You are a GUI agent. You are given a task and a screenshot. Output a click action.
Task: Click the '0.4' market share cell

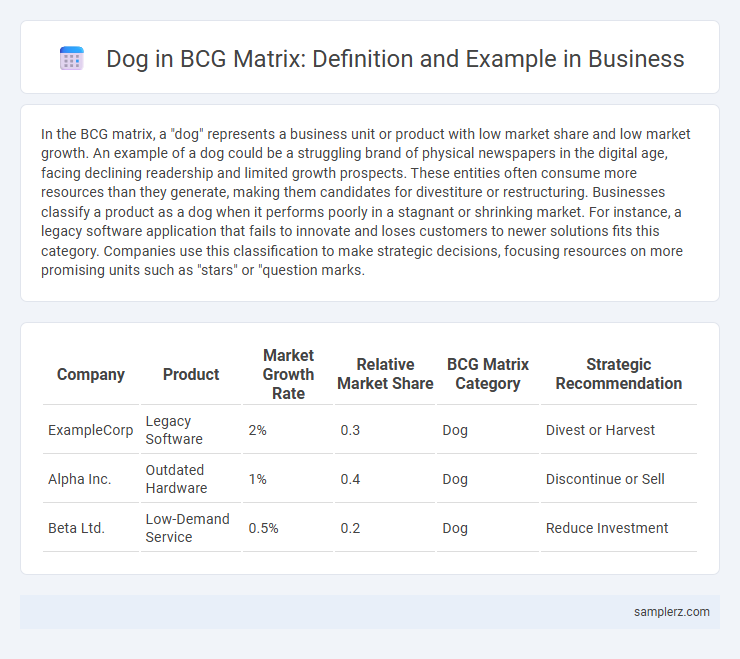385,479
